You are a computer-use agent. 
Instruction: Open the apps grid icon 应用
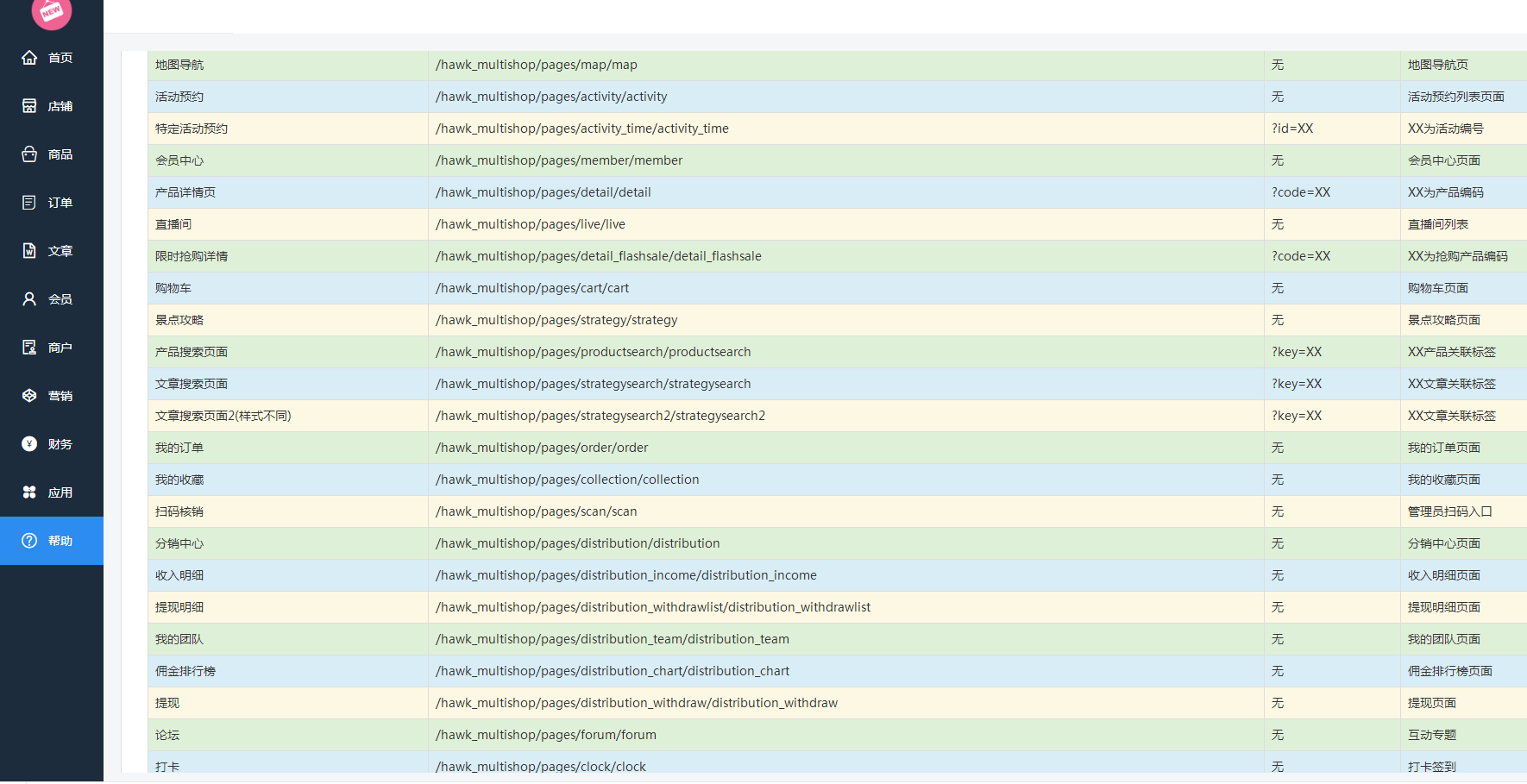tap(29, 492)
